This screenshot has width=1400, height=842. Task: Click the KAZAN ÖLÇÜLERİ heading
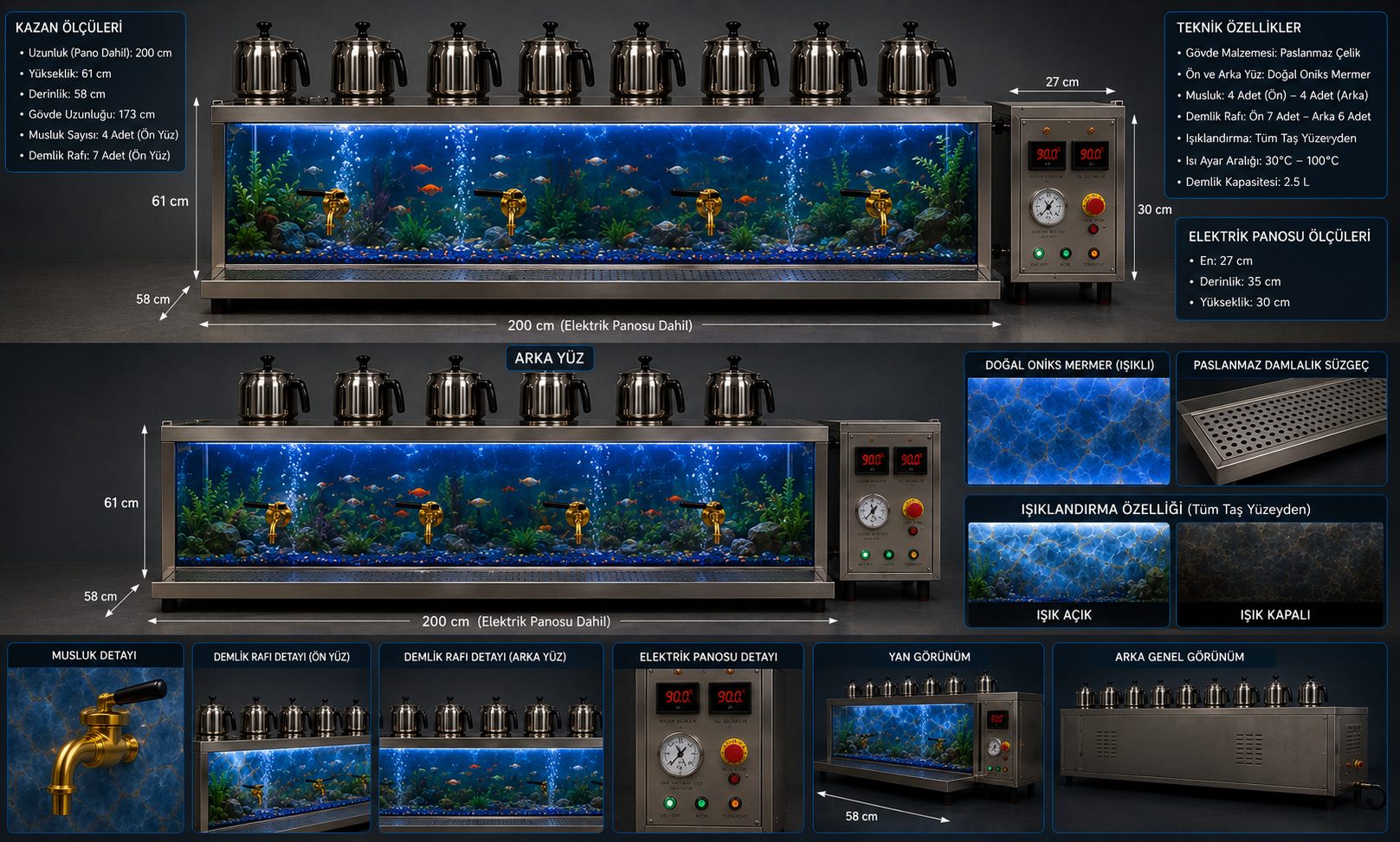(68, 28)
